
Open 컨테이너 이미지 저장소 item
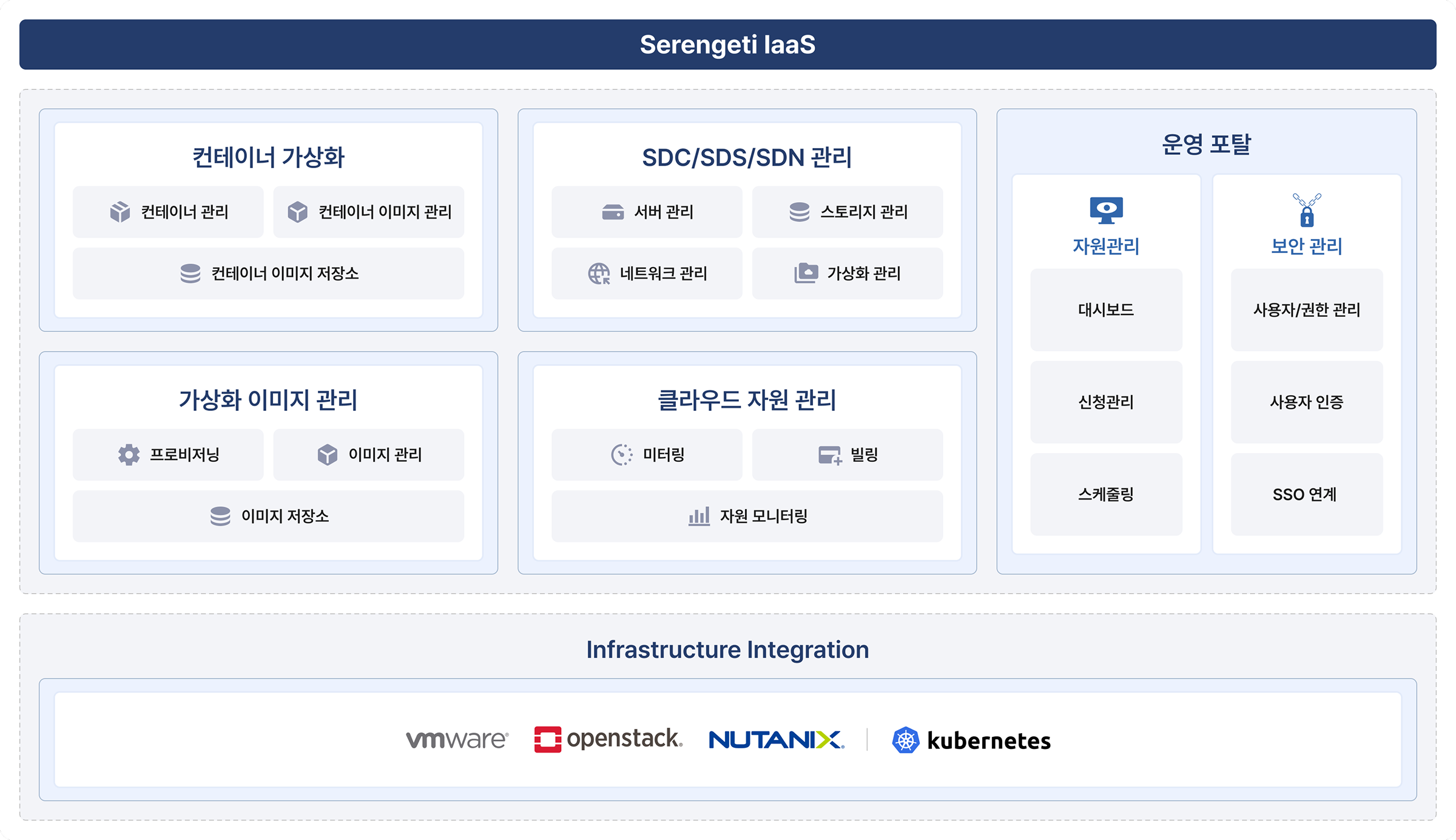click(268, 274)
